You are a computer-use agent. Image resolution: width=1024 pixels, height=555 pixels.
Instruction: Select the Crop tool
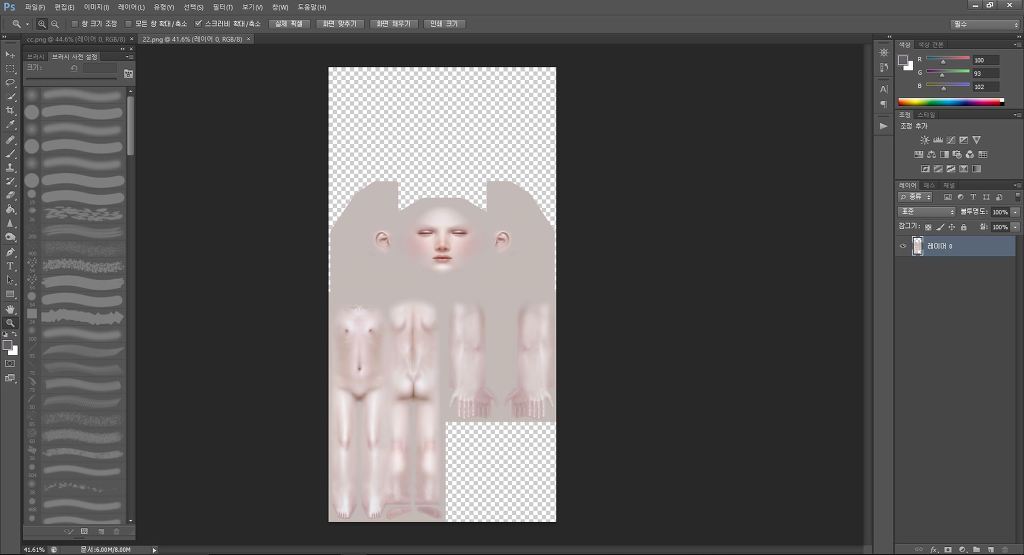pos(10,110)
